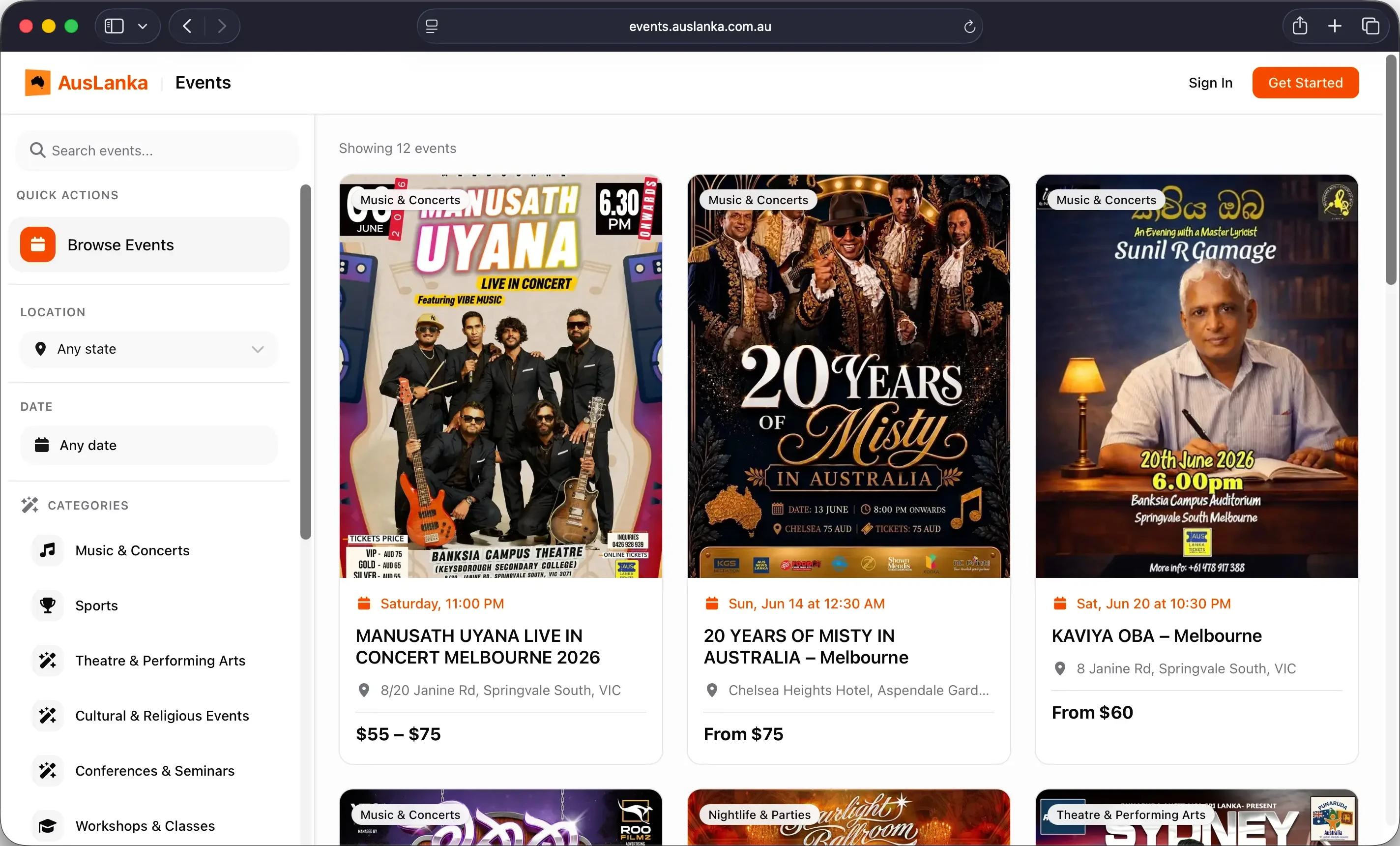Viewport: 1400px width, 846px height.
Task: Toggle the Safari sidebar icon
Action: (114, 26)
